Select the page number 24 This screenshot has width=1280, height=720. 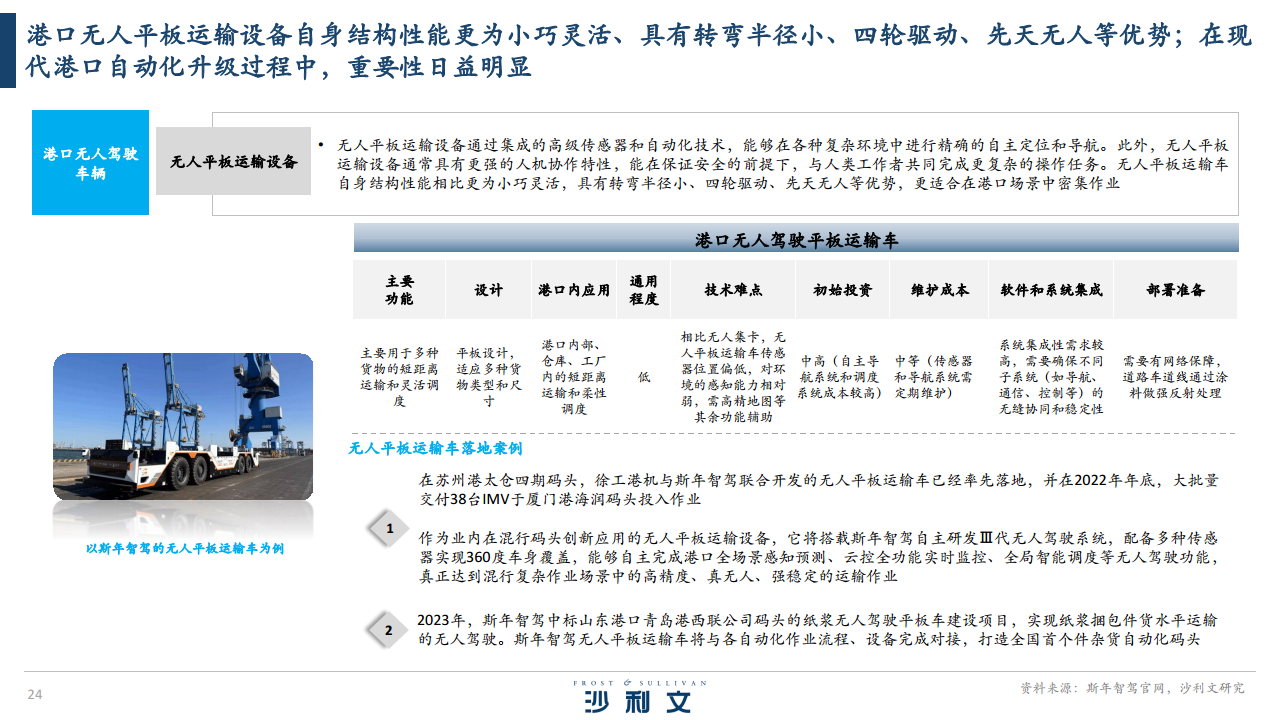(x=33, y=694)
